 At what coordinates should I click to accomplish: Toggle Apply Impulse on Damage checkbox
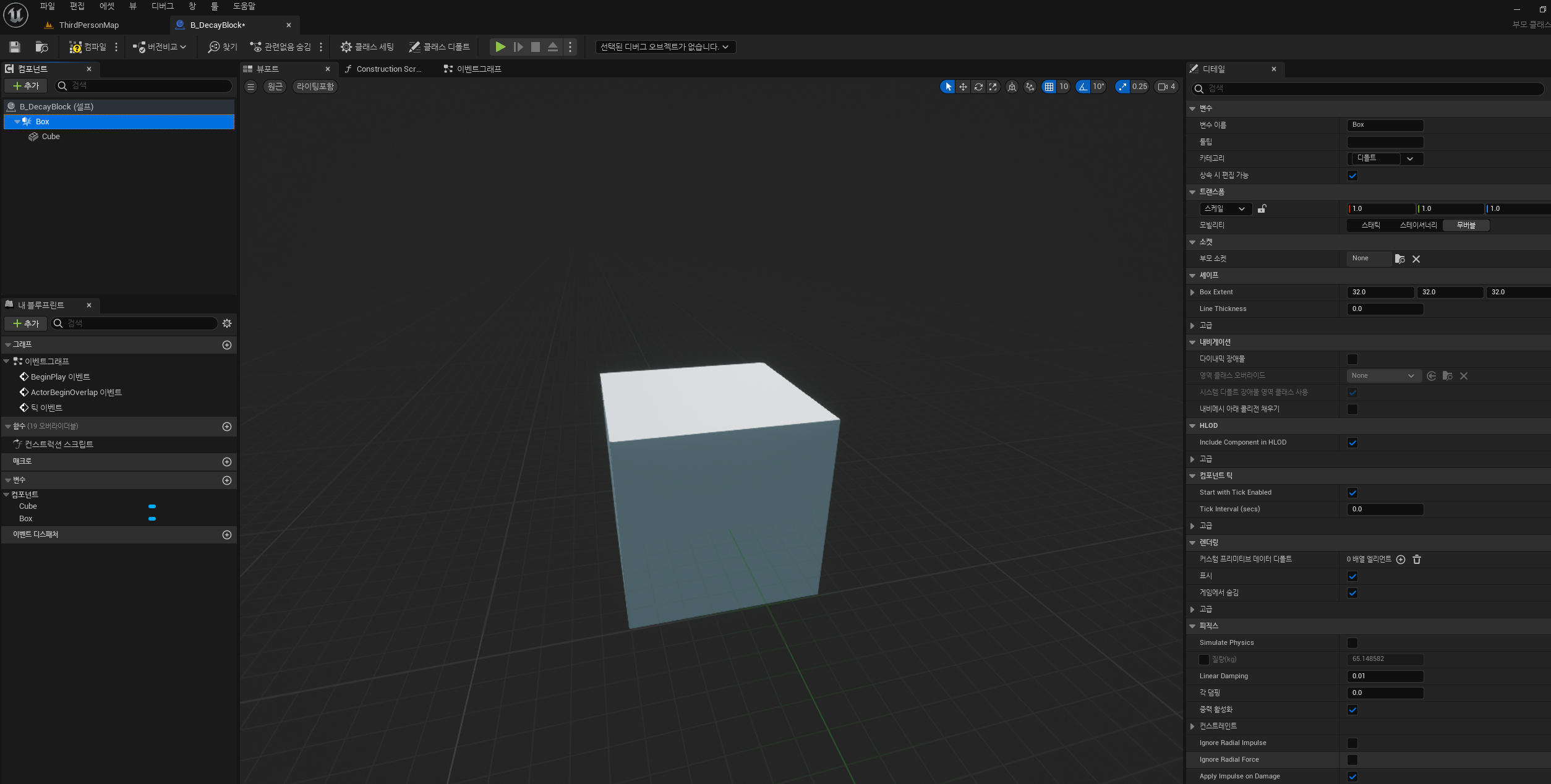click(x=1352, y=777)
